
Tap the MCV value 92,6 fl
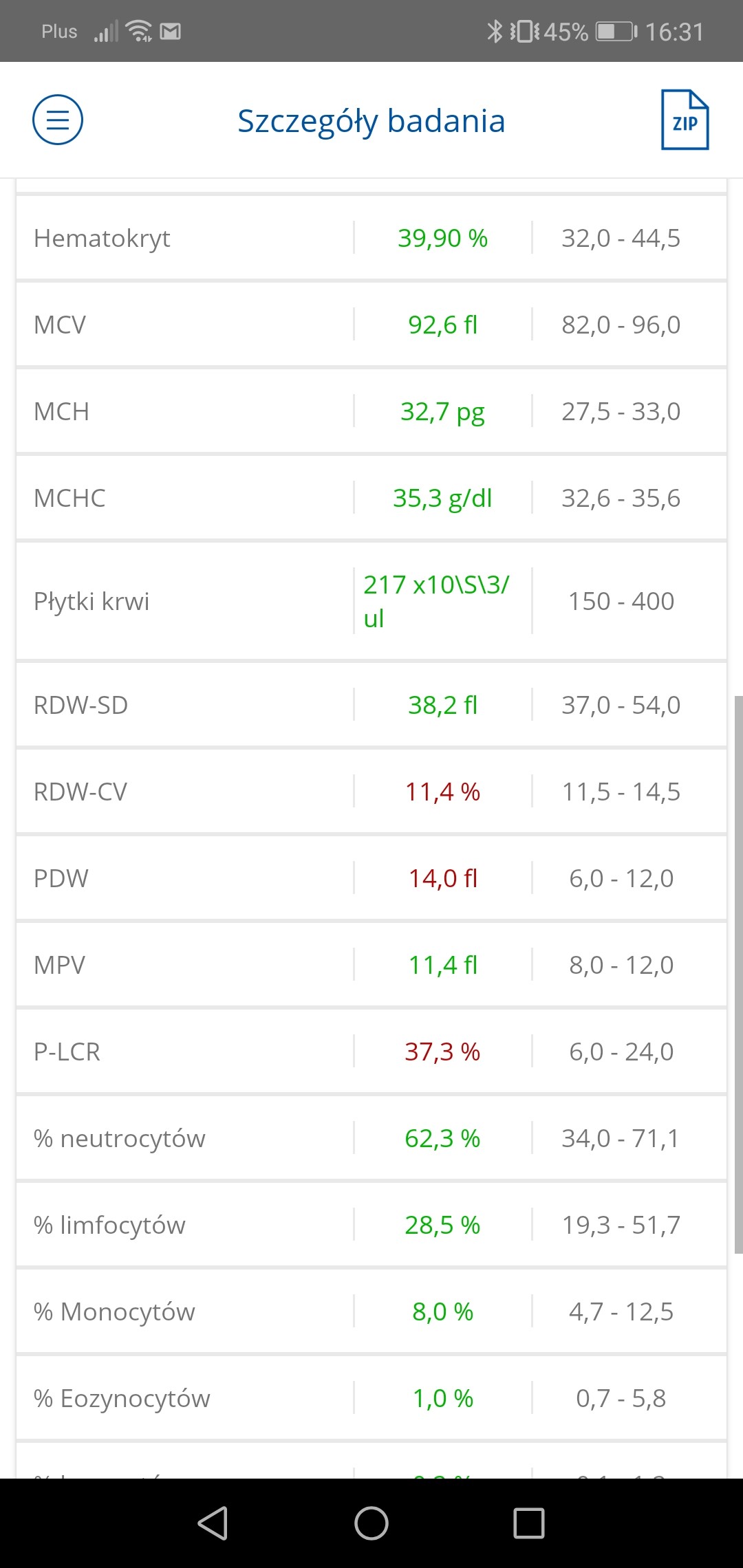[x=442, y=325]
